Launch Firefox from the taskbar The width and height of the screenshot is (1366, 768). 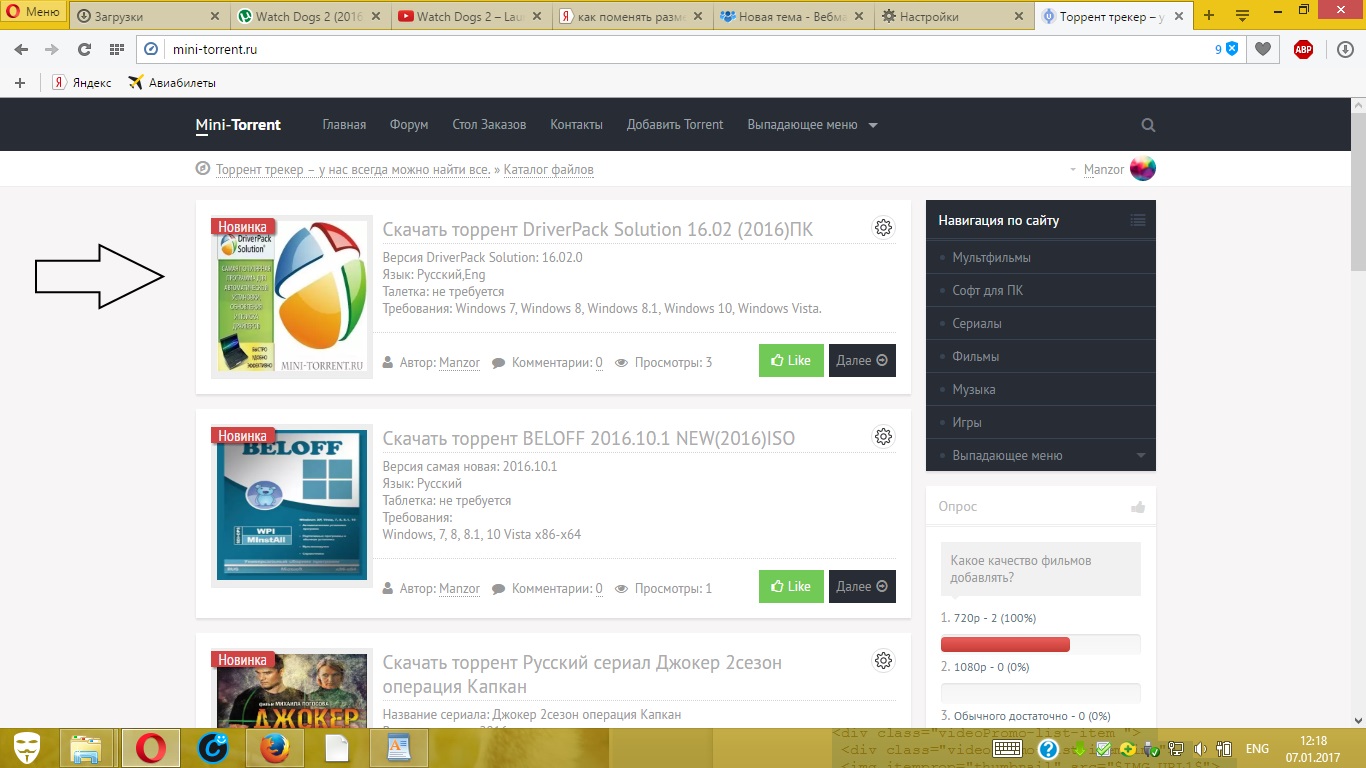pyautogui.click(x=274, y=748)
